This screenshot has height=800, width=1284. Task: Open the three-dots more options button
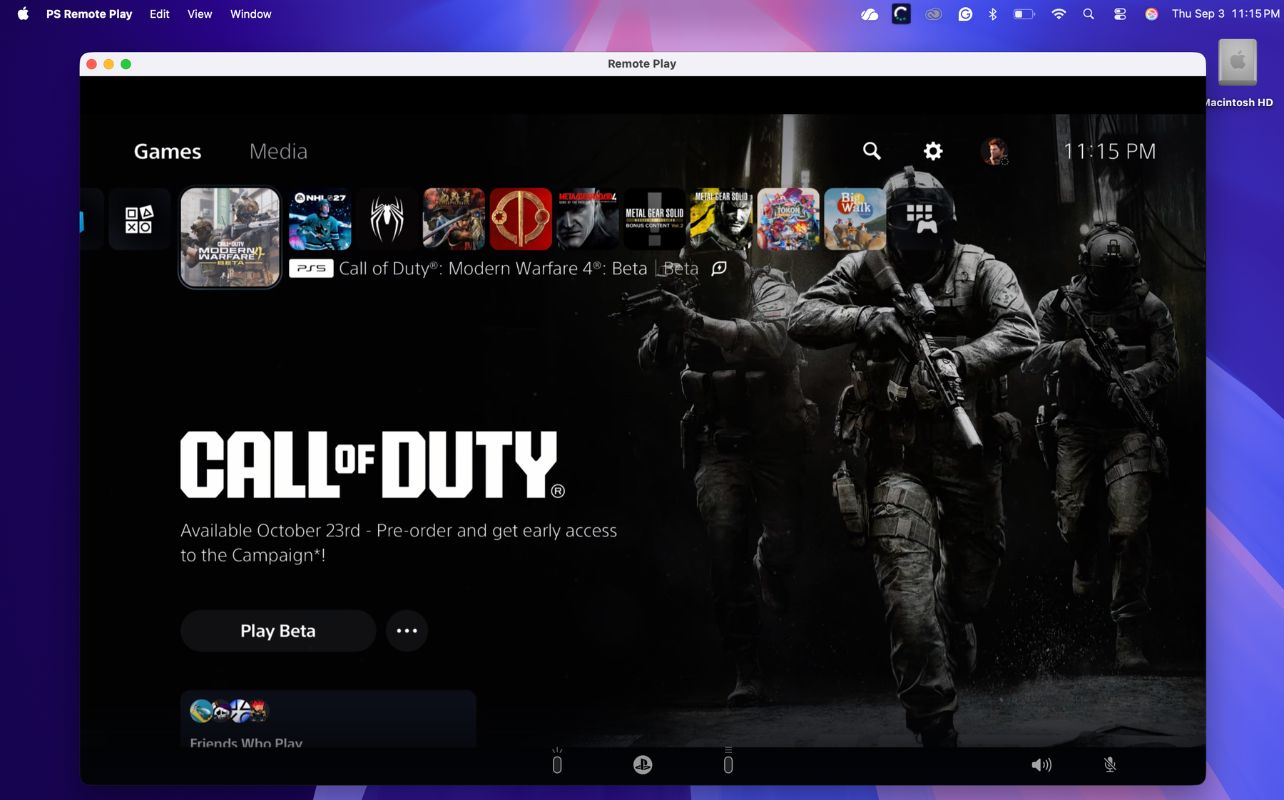407,631
